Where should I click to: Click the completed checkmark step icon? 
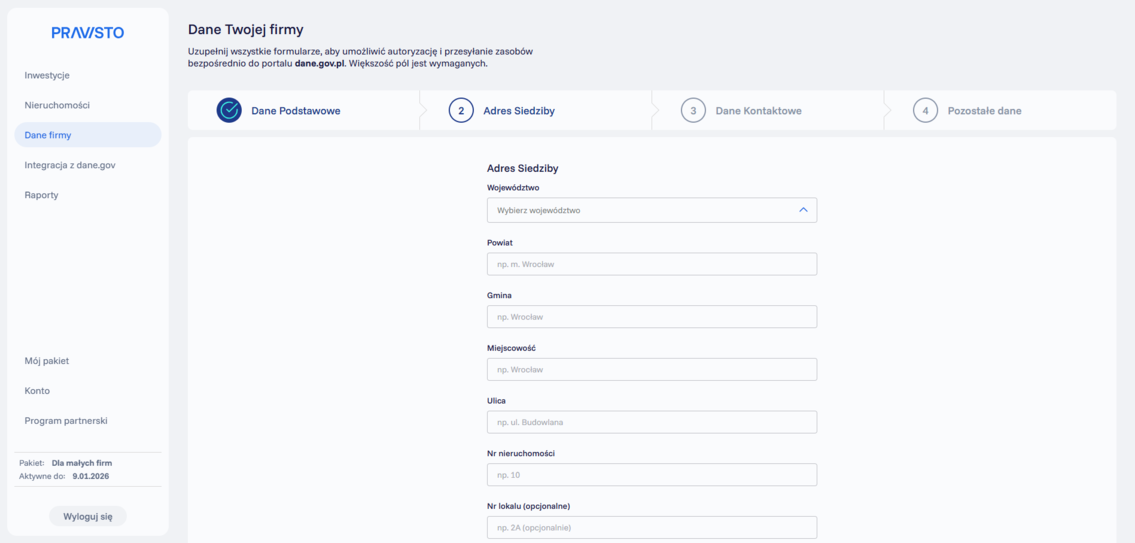pyautogui.click(x=229, y=110)
